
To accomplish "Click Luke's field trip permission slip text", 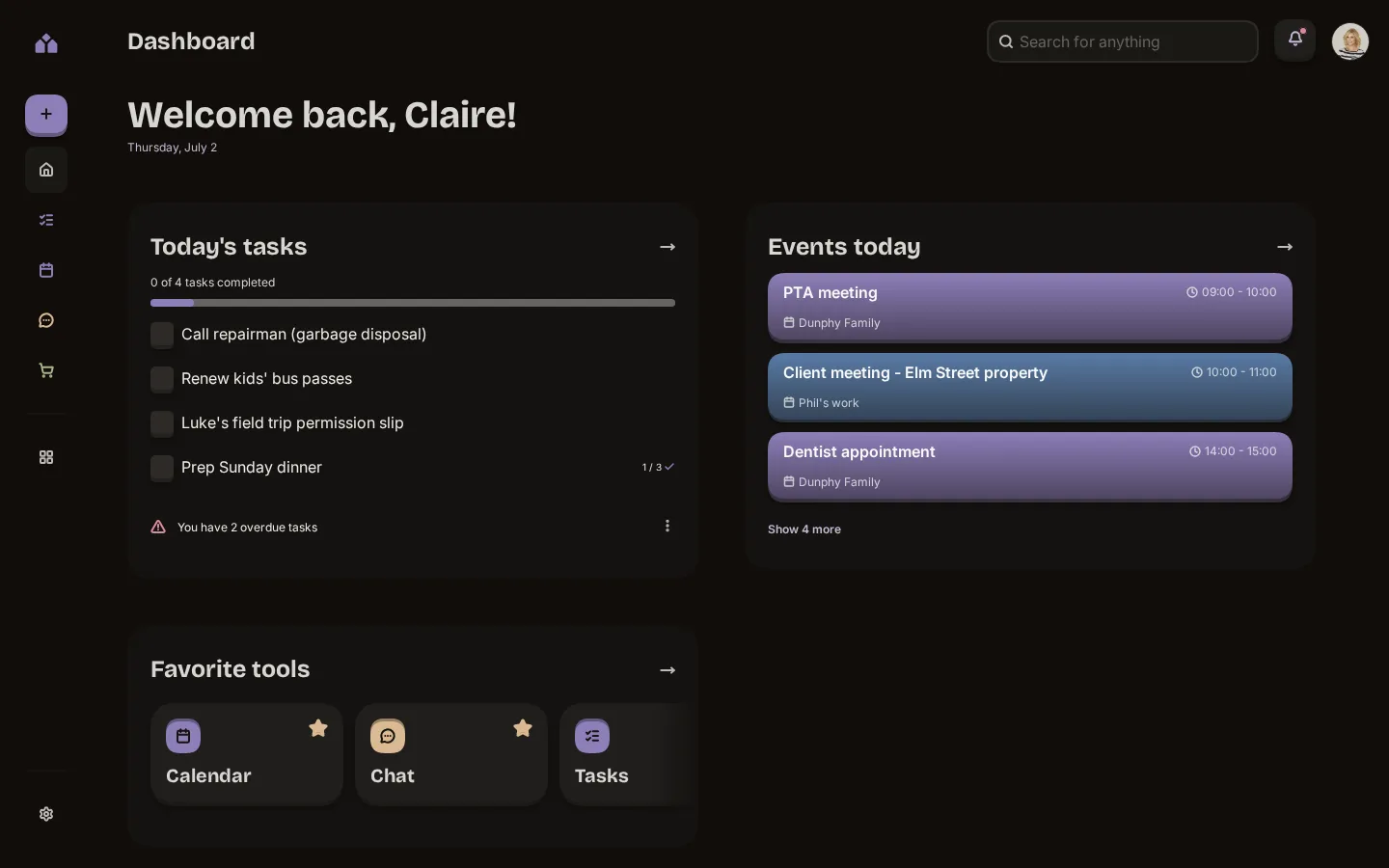I will (292, 423).
